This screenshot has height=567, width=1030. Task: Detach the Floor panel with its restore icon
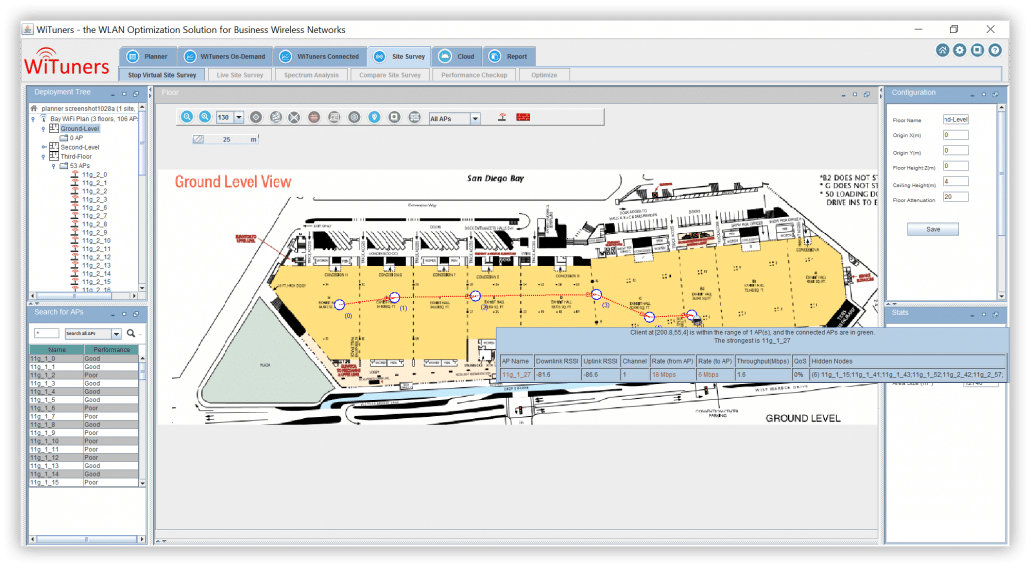coord(866,94)
